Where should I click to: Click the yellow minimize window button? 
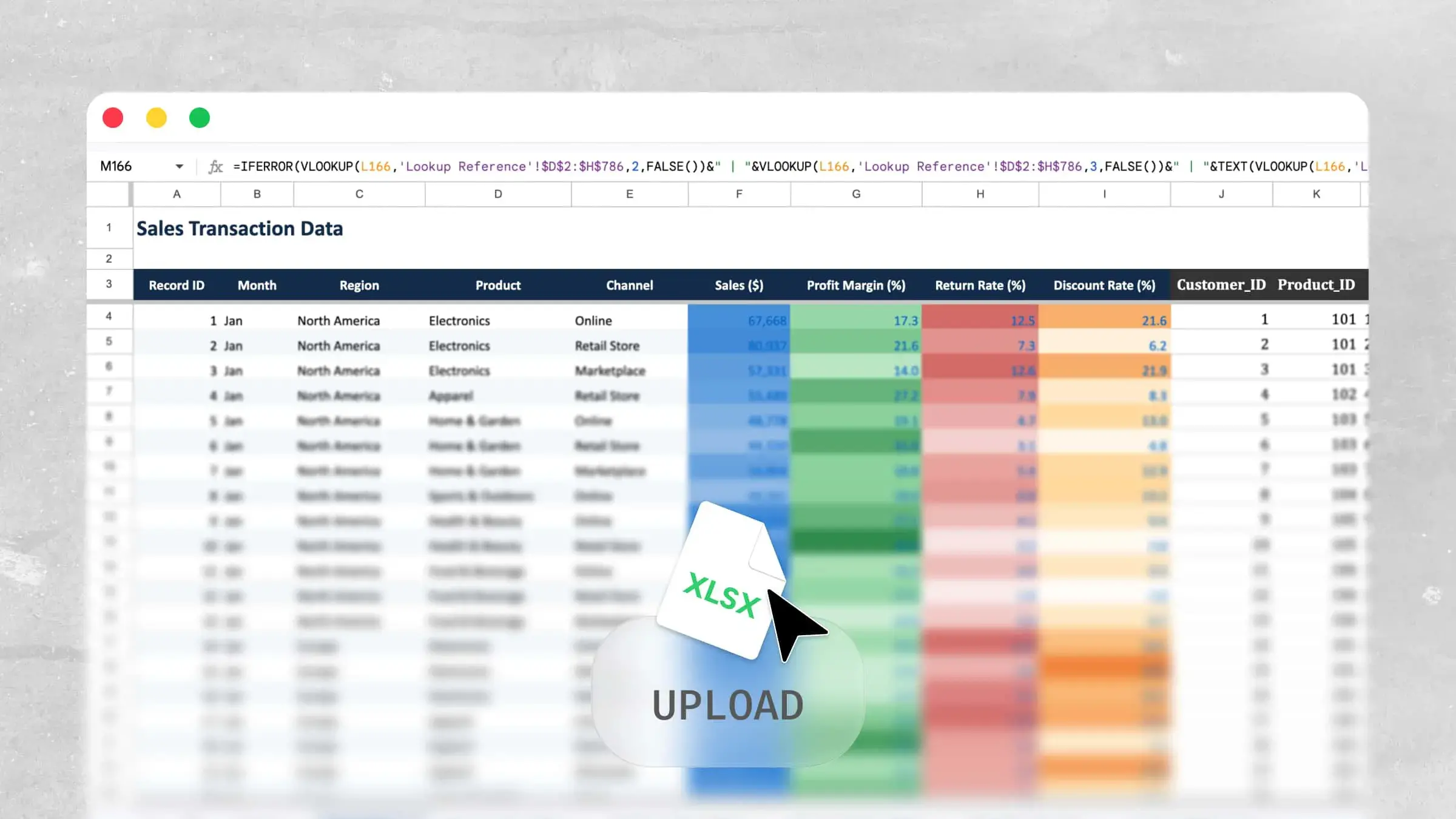coord(157,118)
